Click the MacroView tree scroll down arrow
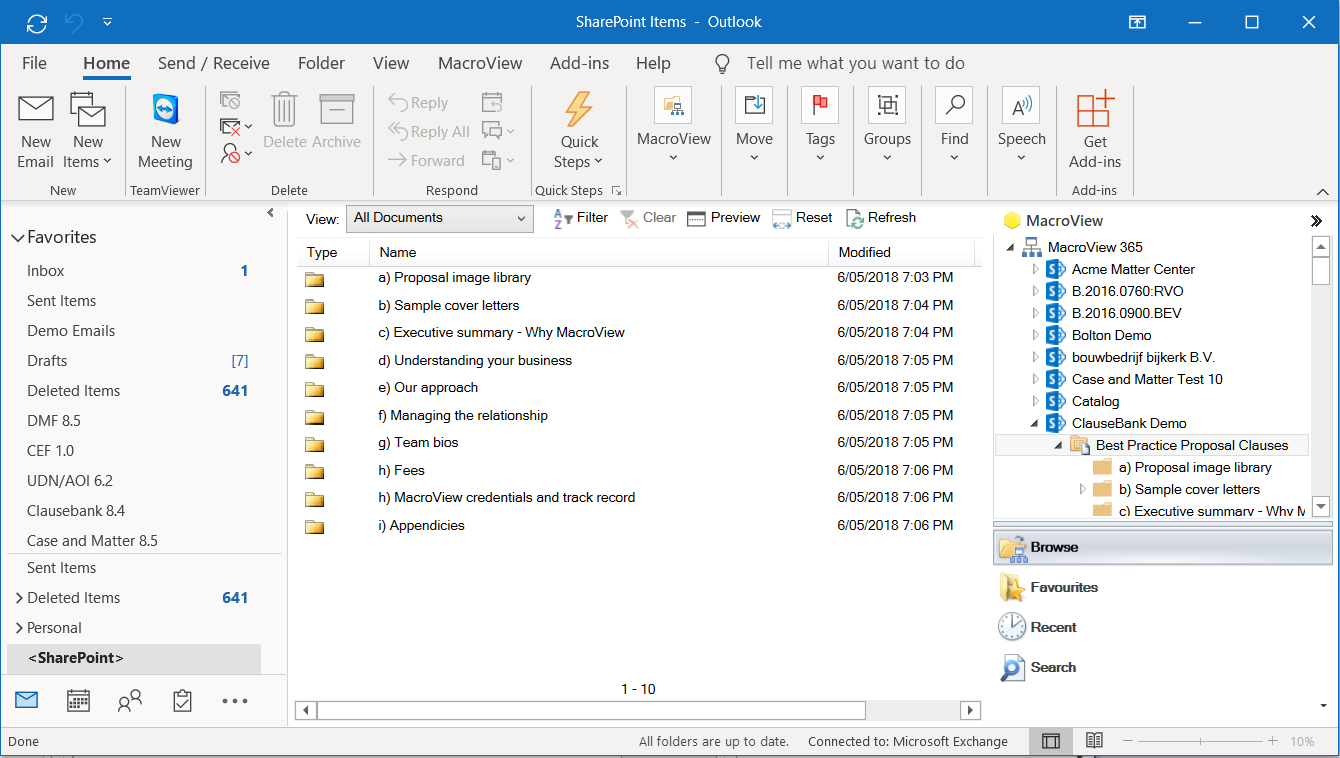The height and width of the screenshot is (758, 1340). 1321,508
